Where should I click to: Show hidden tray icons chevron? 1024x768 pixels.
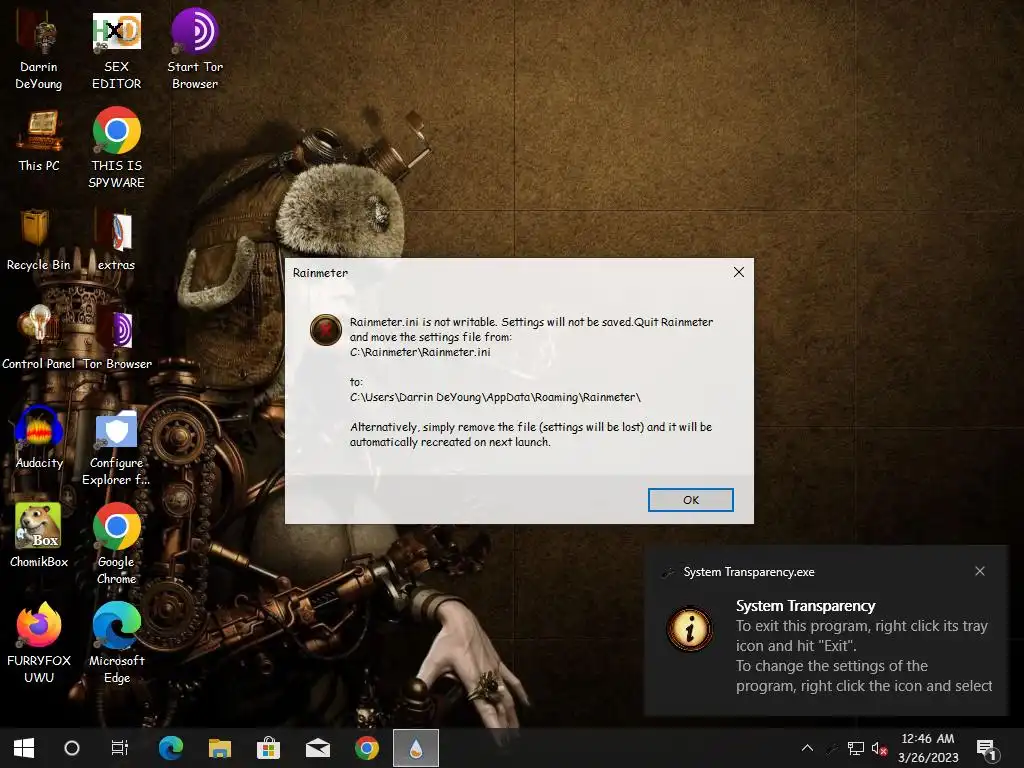(807, 748)
